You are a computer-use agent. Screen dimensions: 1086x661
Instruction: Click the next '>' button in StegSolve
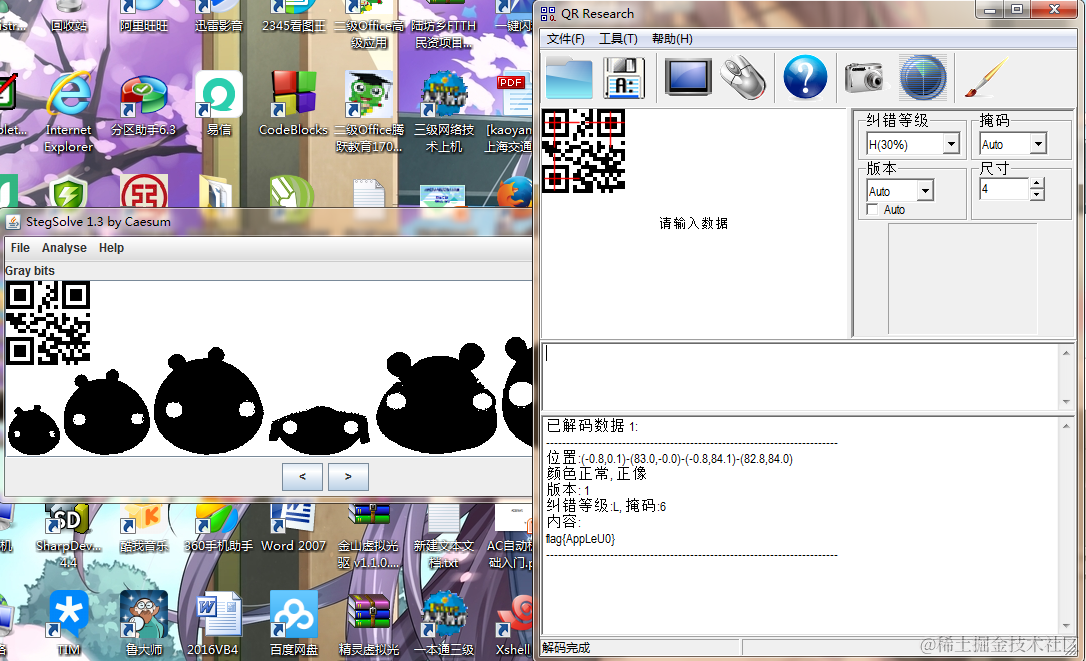coord(348,477)
